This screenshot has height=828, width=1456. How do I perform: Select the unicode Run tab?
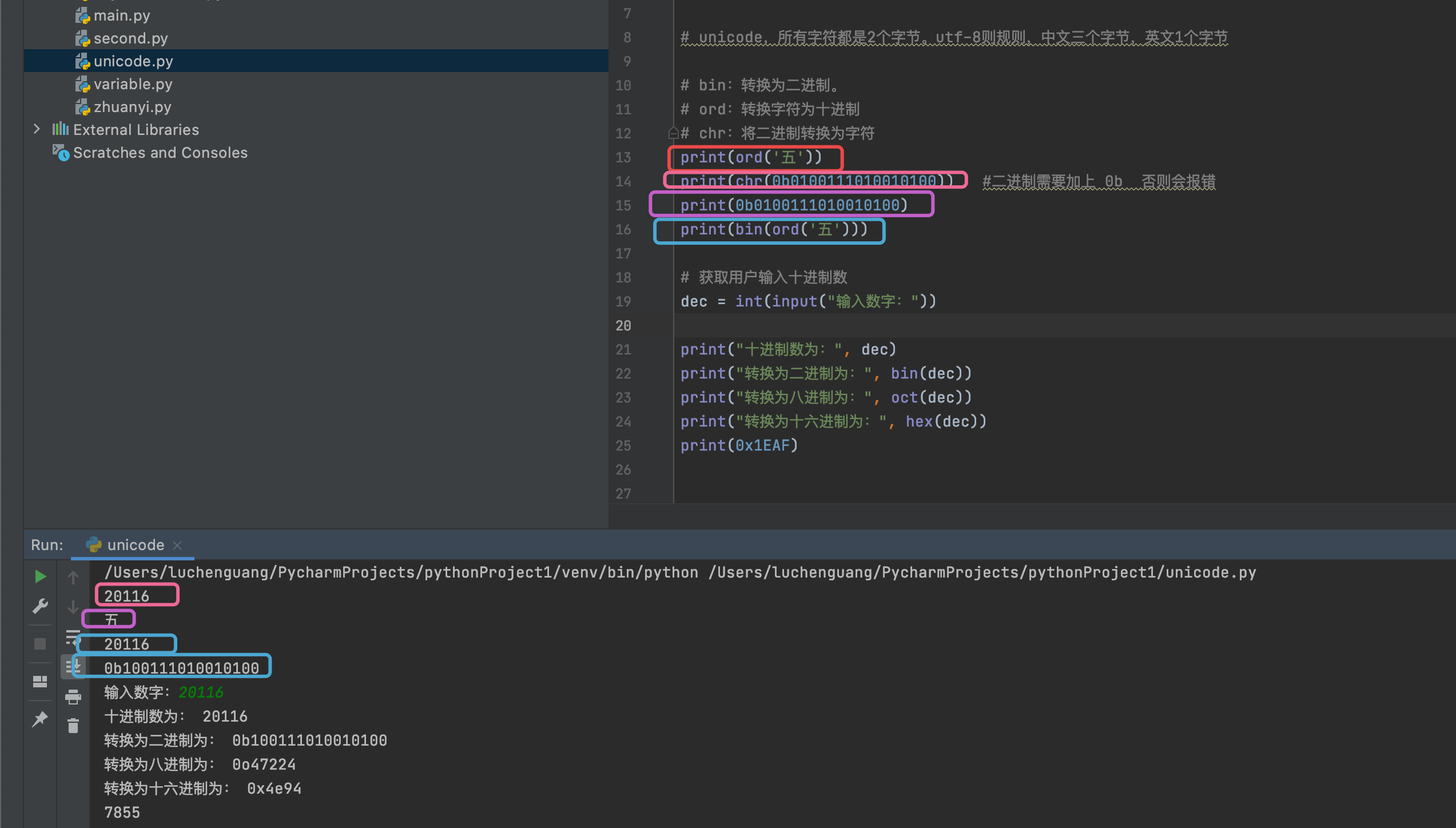coord(136,545)
